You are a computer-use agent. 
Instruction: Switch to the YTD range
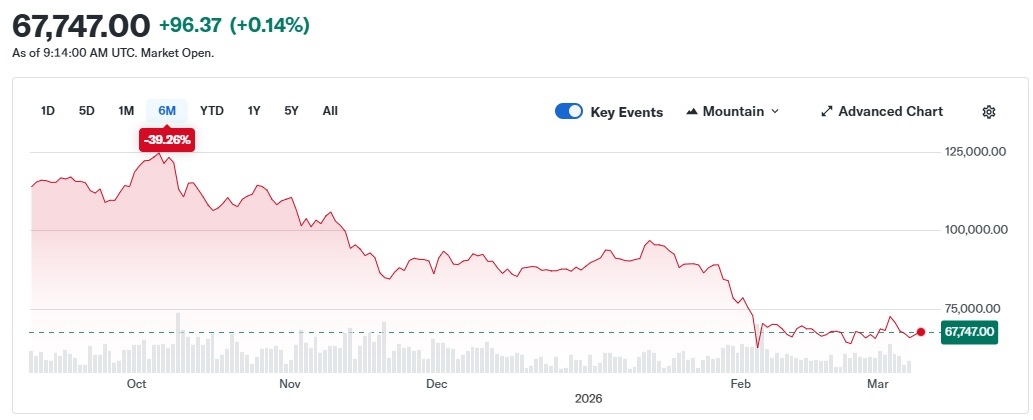tap(211, 111)
